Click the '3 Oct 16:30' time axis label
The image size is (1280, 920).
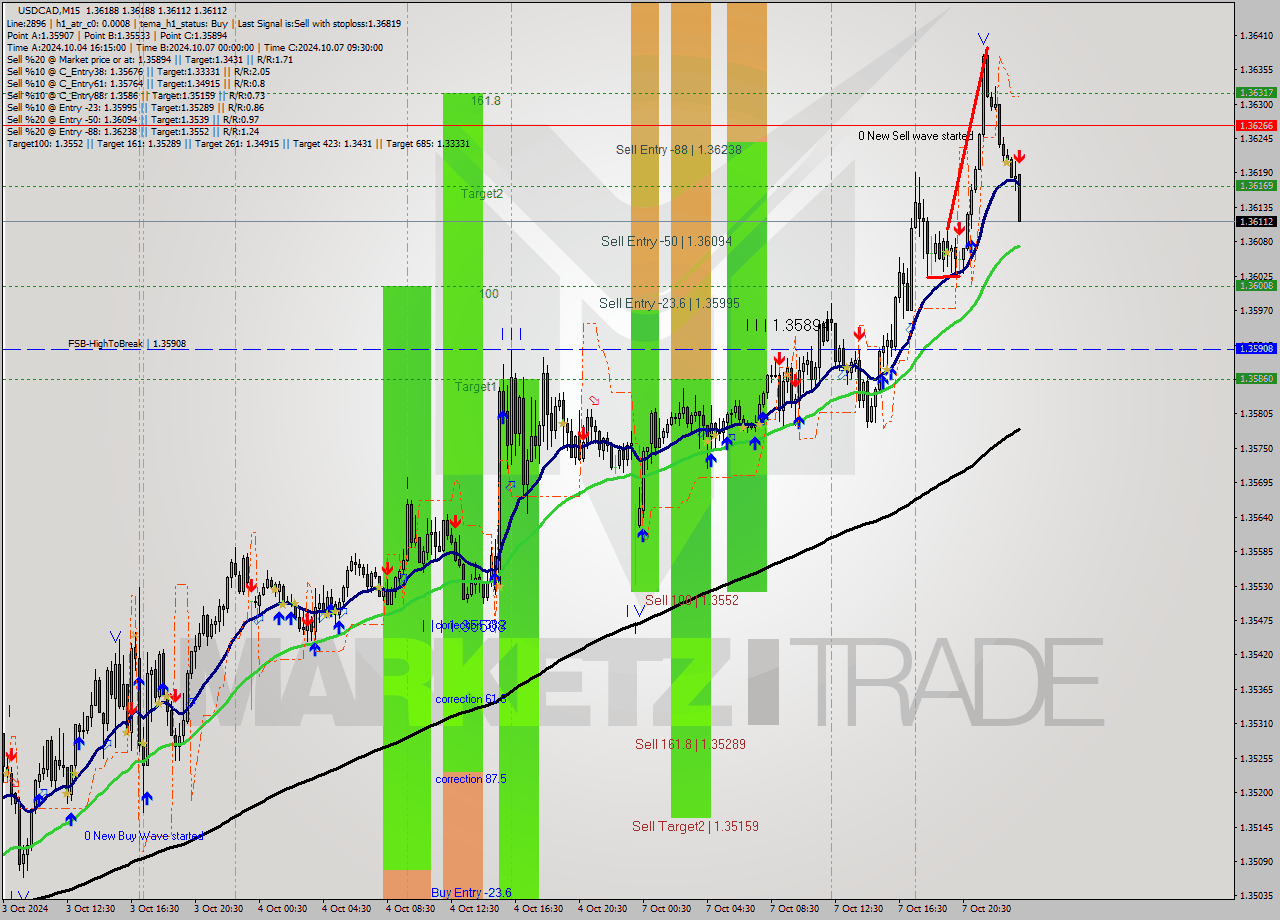coord(154,909)
